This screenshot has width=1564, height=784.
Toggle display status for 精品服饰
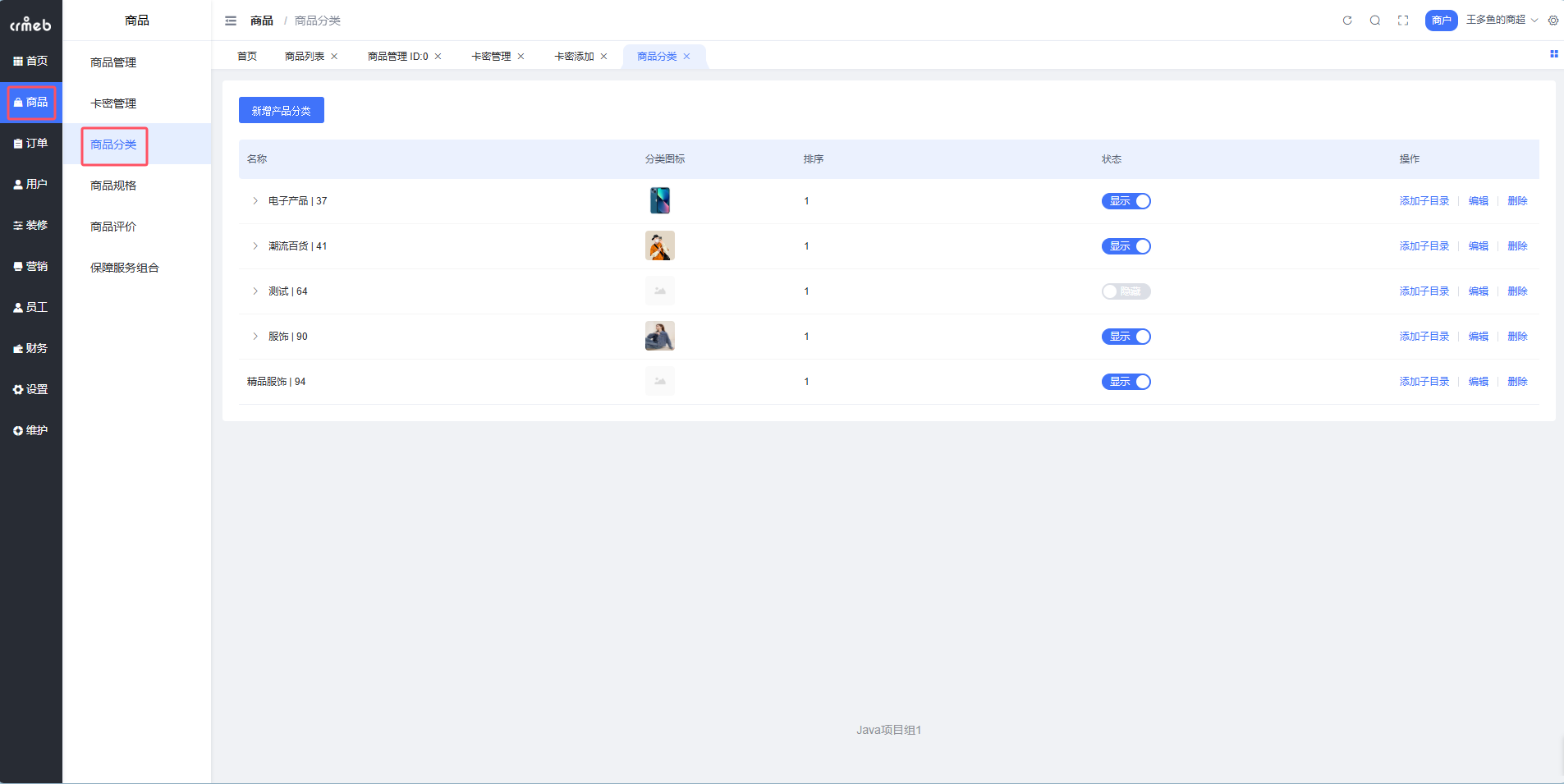click(1126, 382)
